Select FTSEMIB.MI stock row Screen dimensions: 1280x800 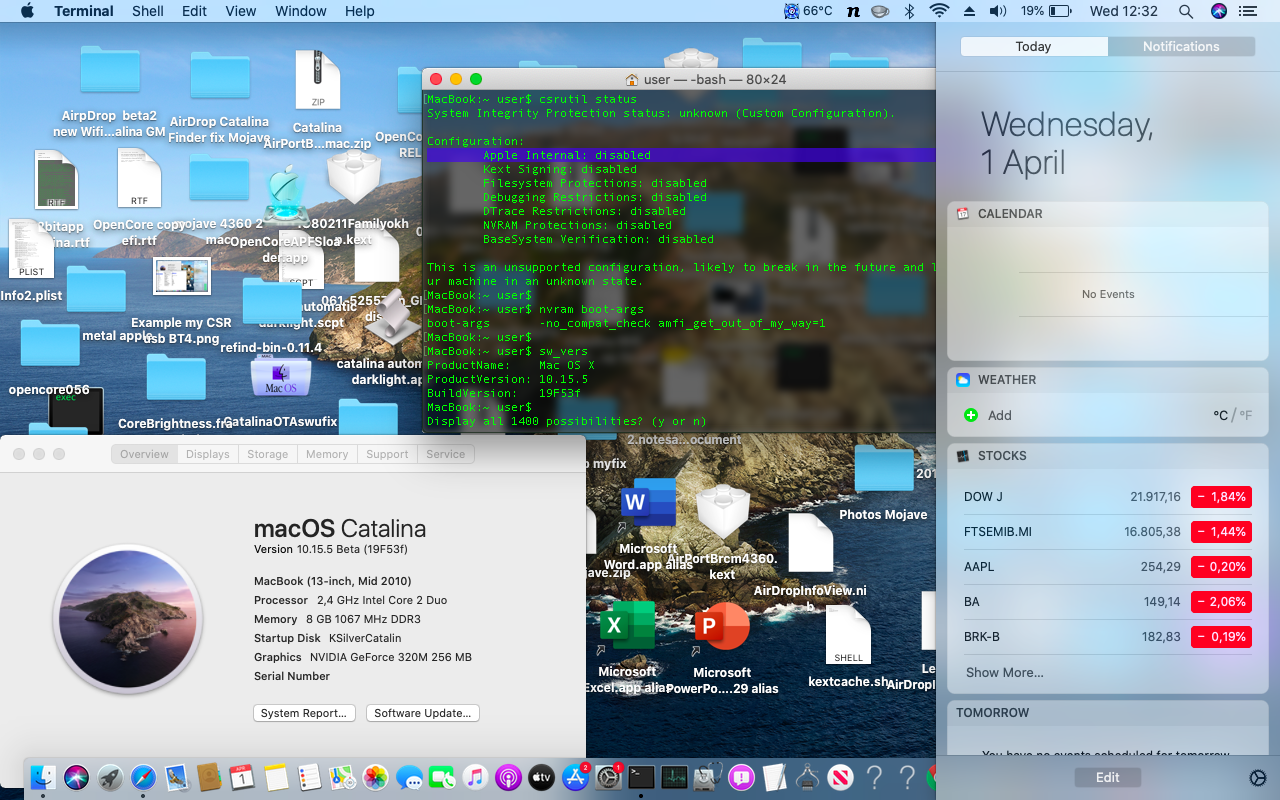1108,532
